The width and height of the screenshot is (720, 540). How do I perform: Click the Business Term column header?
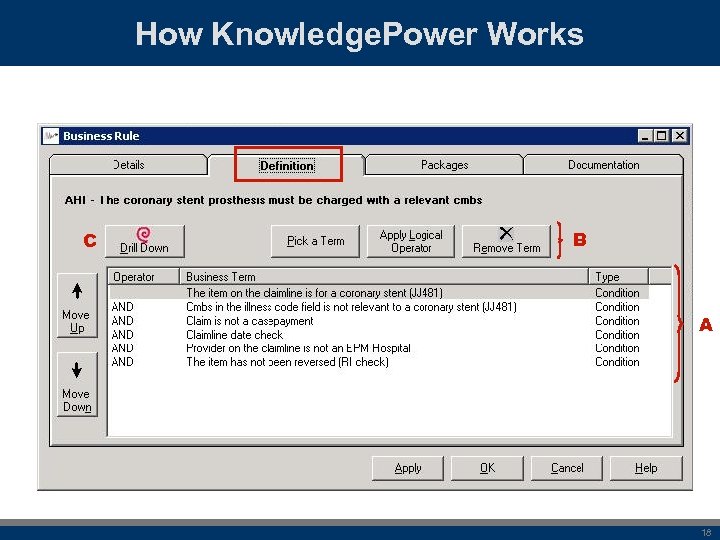(x=384, y=277)
